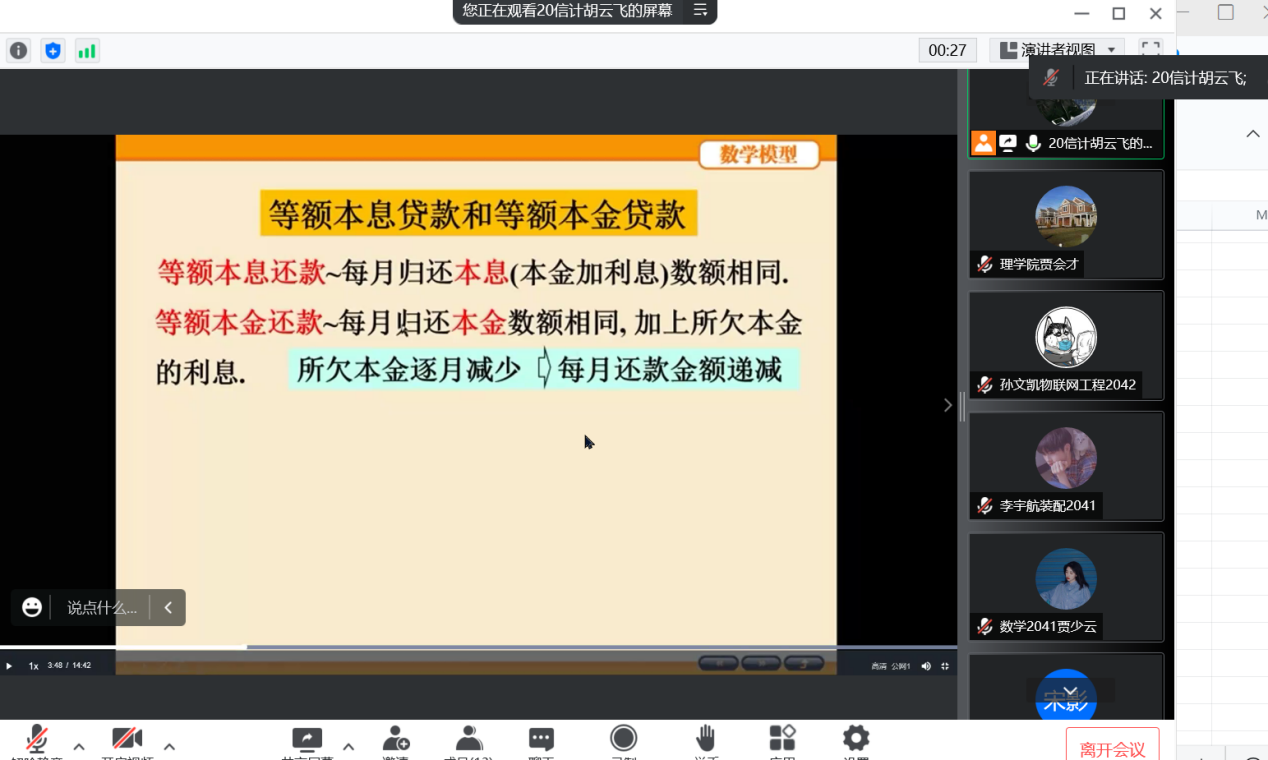Viewport: 1268px width, 760px height.
Task: Open the menu icon in the sharing banner
Action: click(x=700, y=10)
